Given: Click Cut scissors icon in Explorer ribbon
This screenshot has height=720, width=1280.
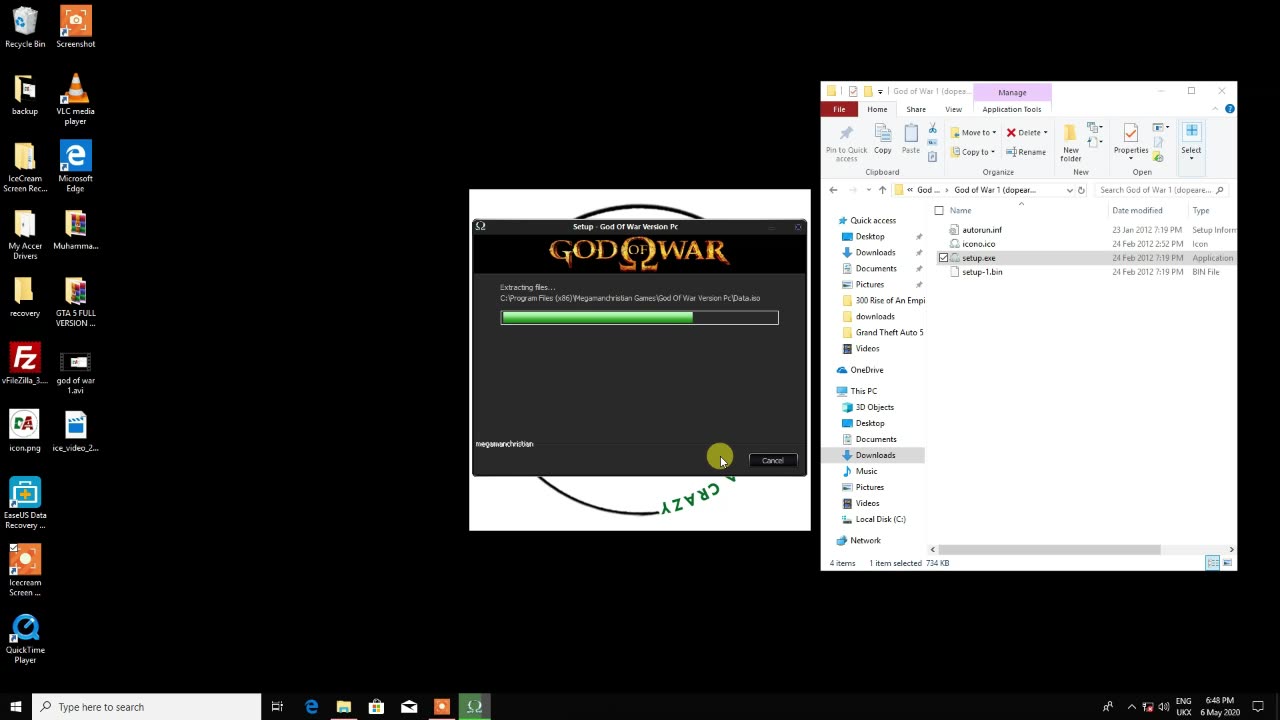Looking at the screenshot, I should 932,129.
